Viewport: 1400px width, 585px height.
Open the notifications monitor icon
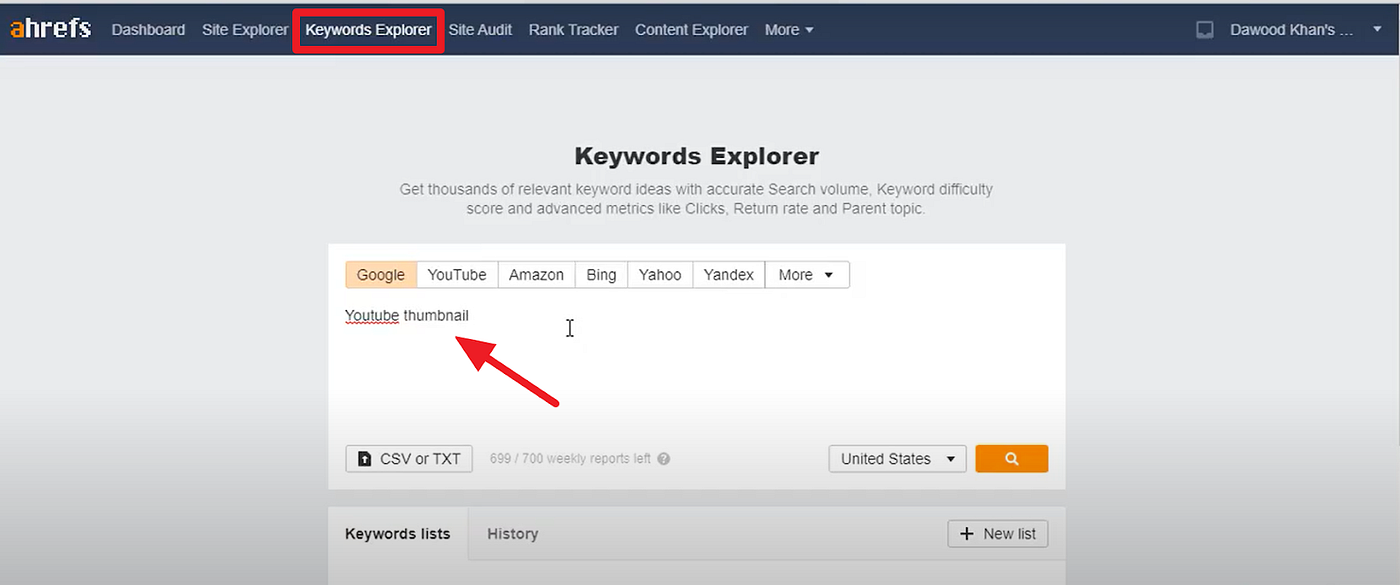point(1205,30)
